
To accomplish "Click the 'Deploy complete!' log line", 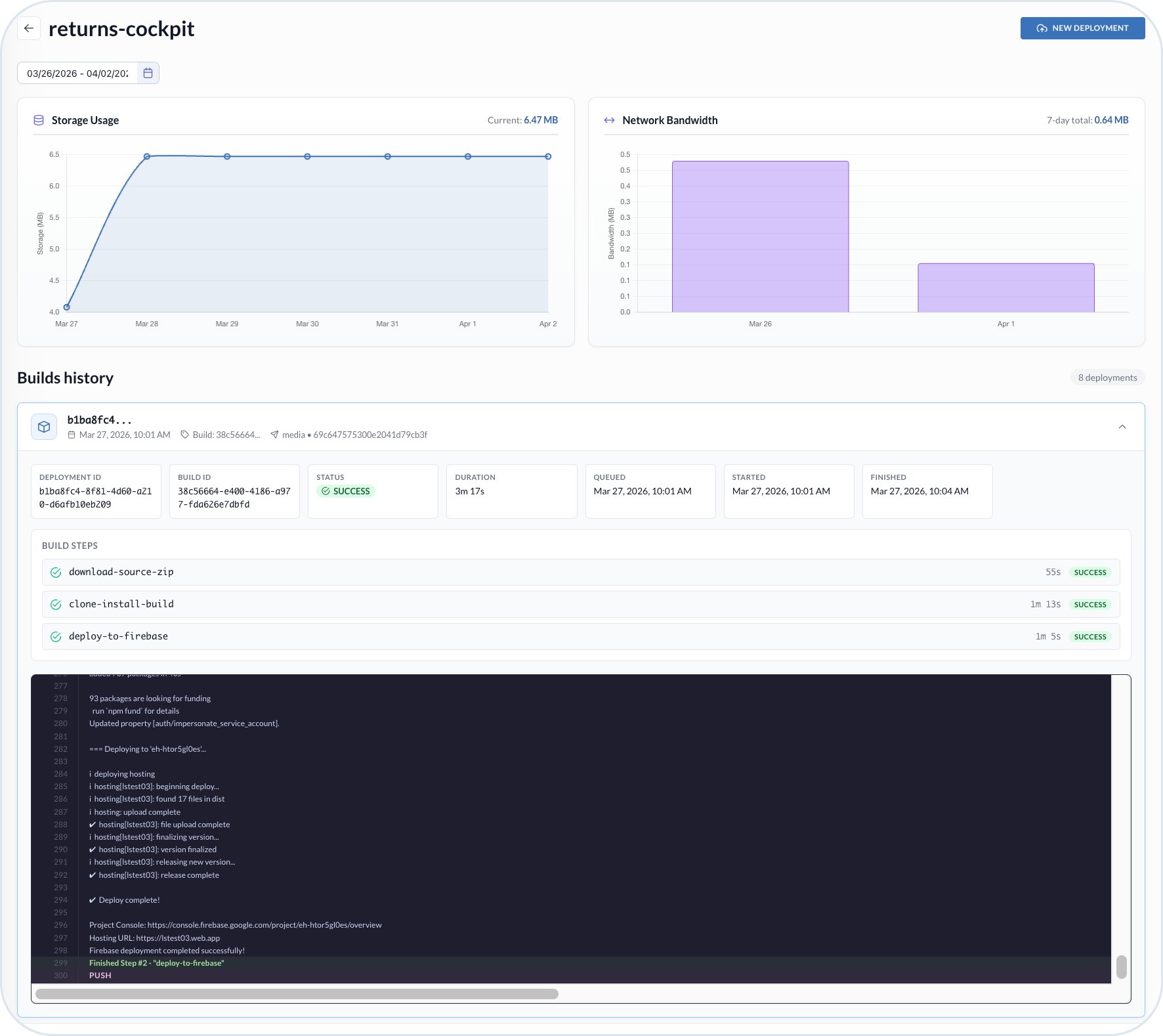I will pos(125,900).
